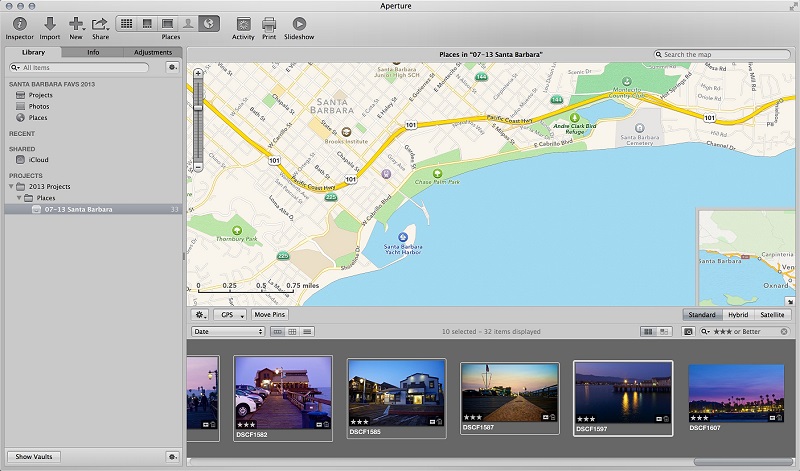Screen dimensions: 800x471
Task: Select Satellite map style
Action: point(772,315)
